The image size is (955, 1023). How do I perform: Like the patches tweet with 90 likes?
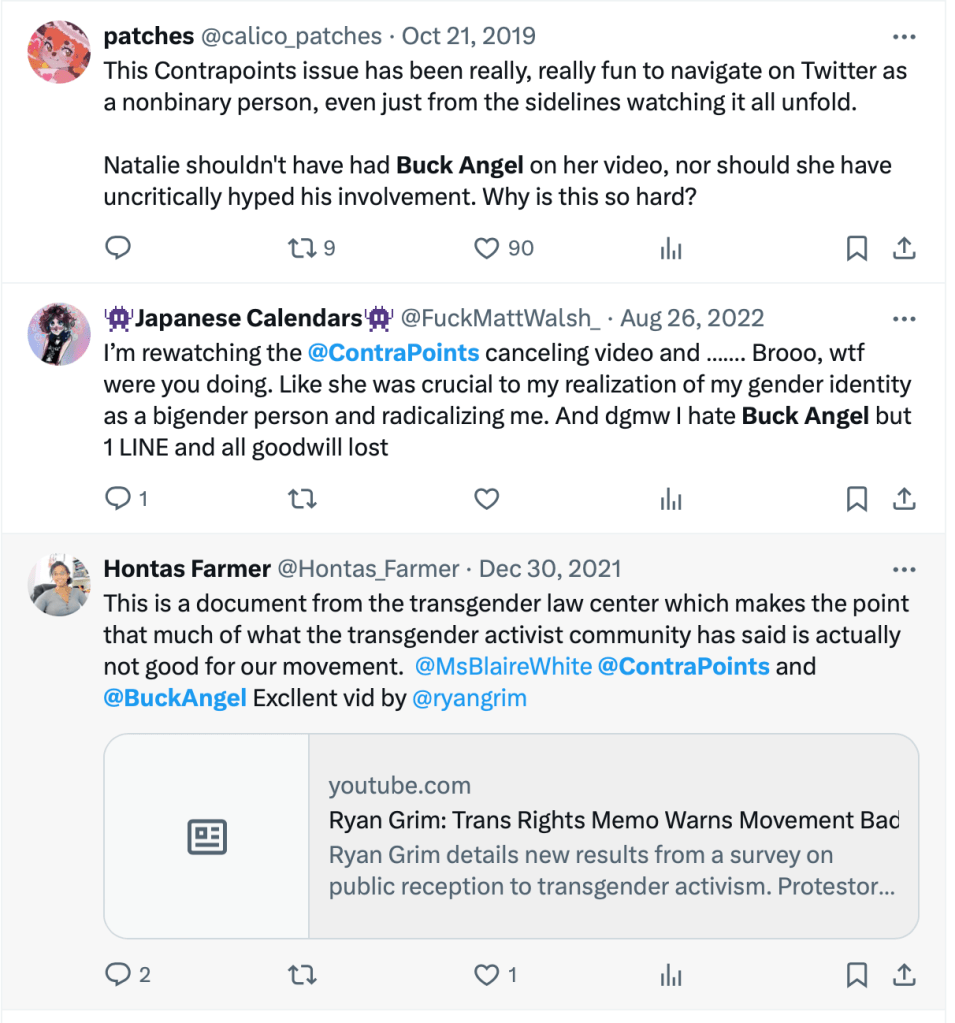(x=487, y=249)
